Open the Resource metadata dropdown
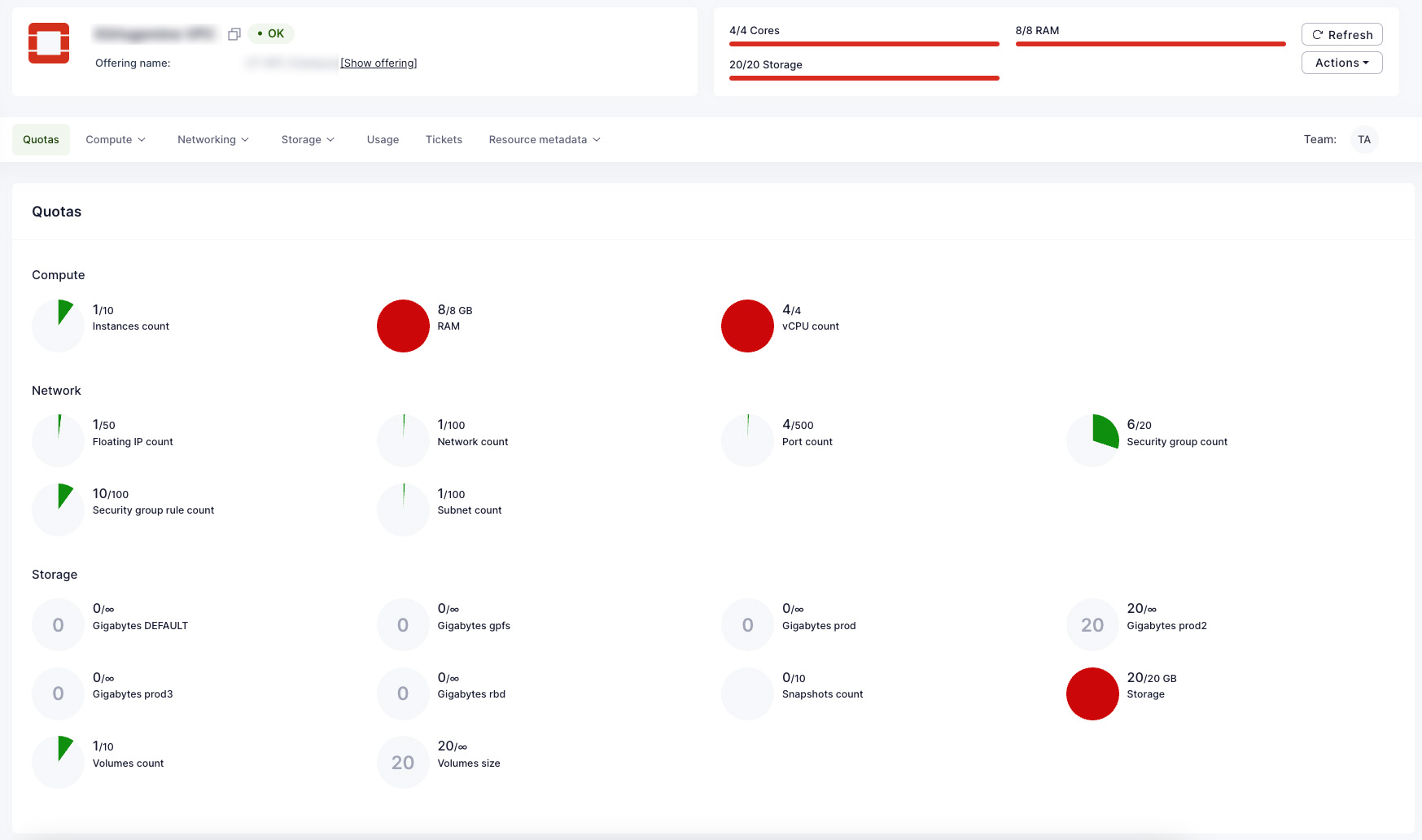This screenshot has width=1422, height=840. 545,140
